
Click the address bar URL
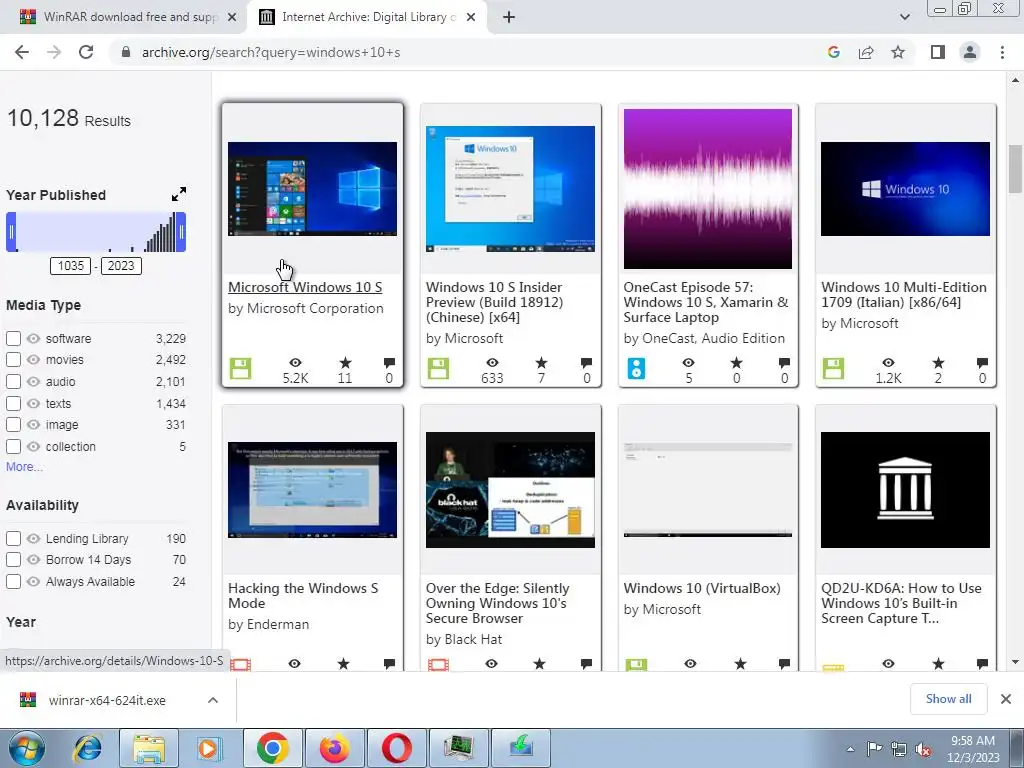tap(271, 52)
